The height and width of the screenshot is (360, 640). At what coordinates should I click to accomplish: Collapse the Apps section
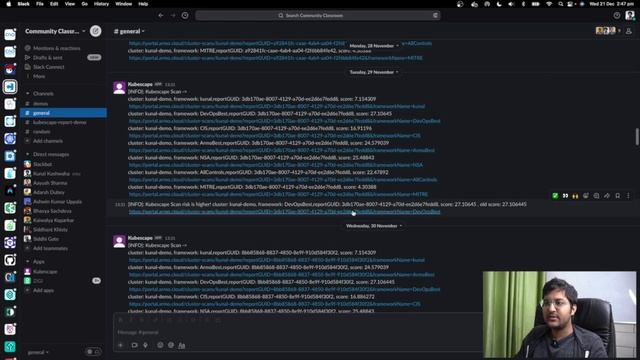coord(28,262)
